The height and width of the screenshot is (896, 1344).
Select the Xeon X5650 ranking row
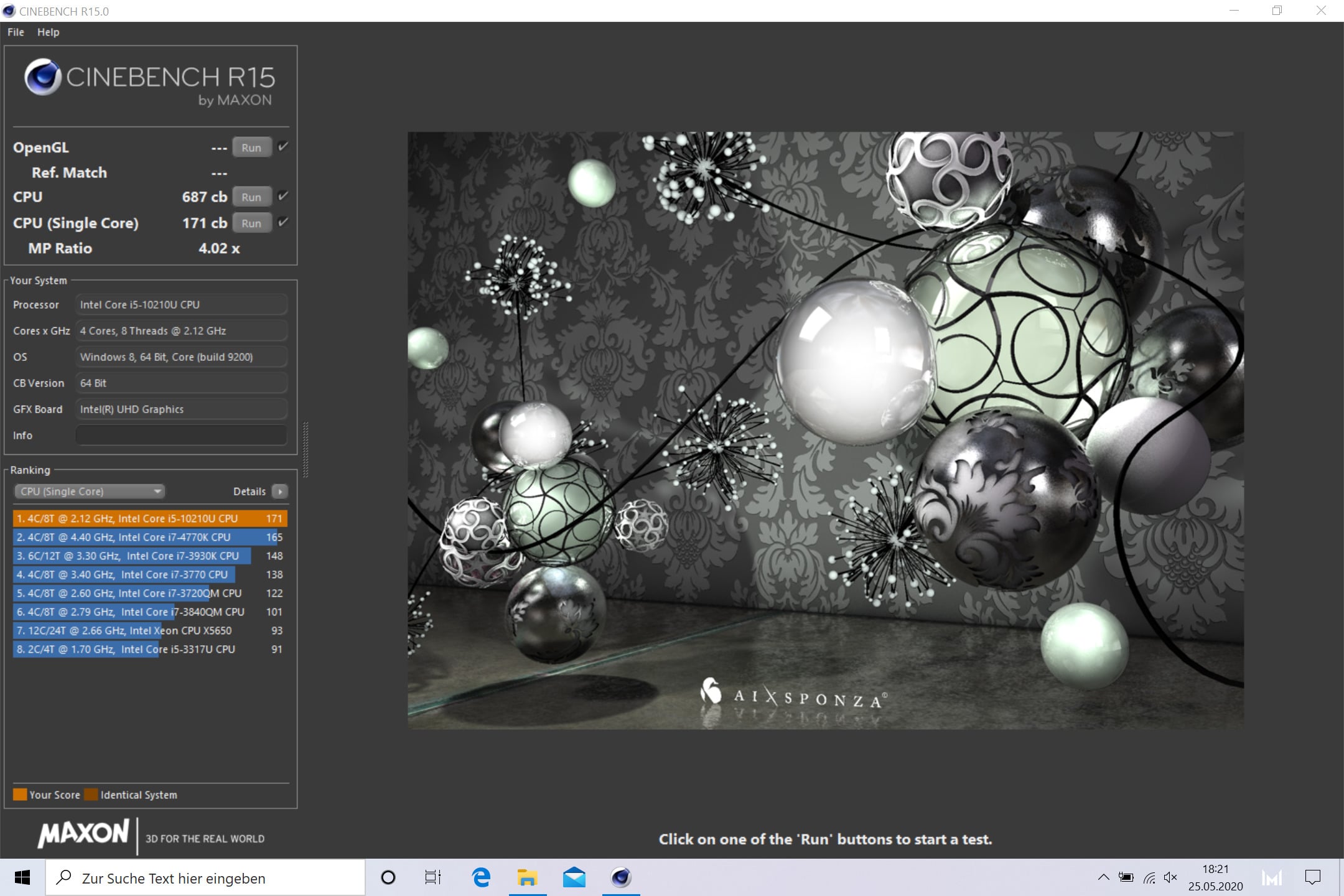click(x=150, y=630)
